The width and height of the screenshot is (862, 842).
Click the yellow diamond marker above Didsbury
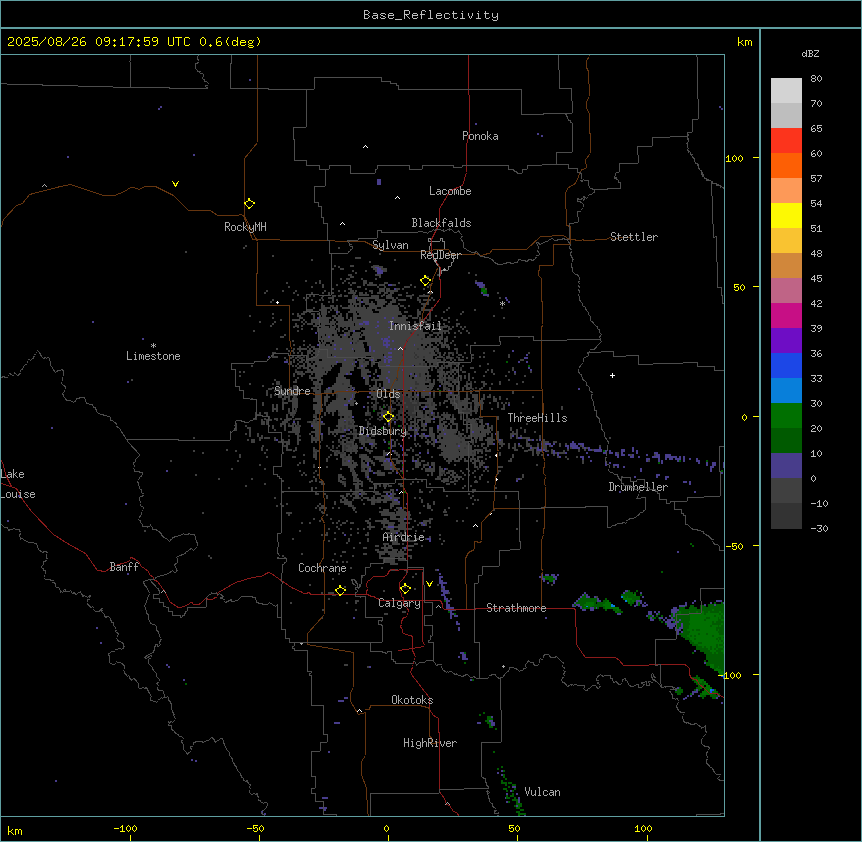click(388, 417)
